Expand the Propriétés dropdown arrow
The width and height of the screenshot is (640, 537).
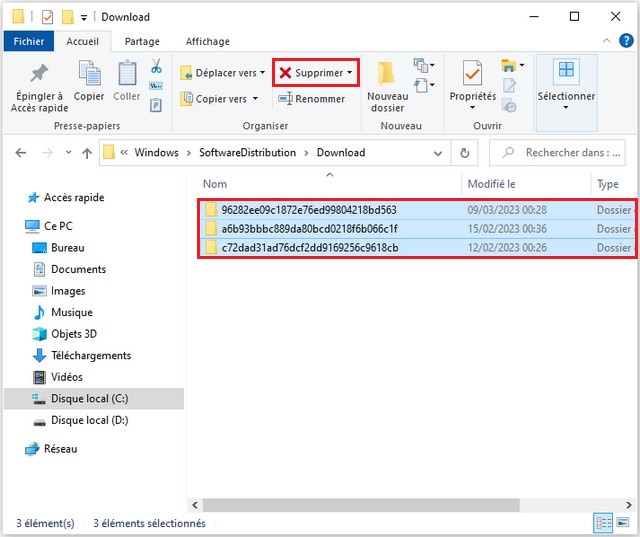pos(472,108)
